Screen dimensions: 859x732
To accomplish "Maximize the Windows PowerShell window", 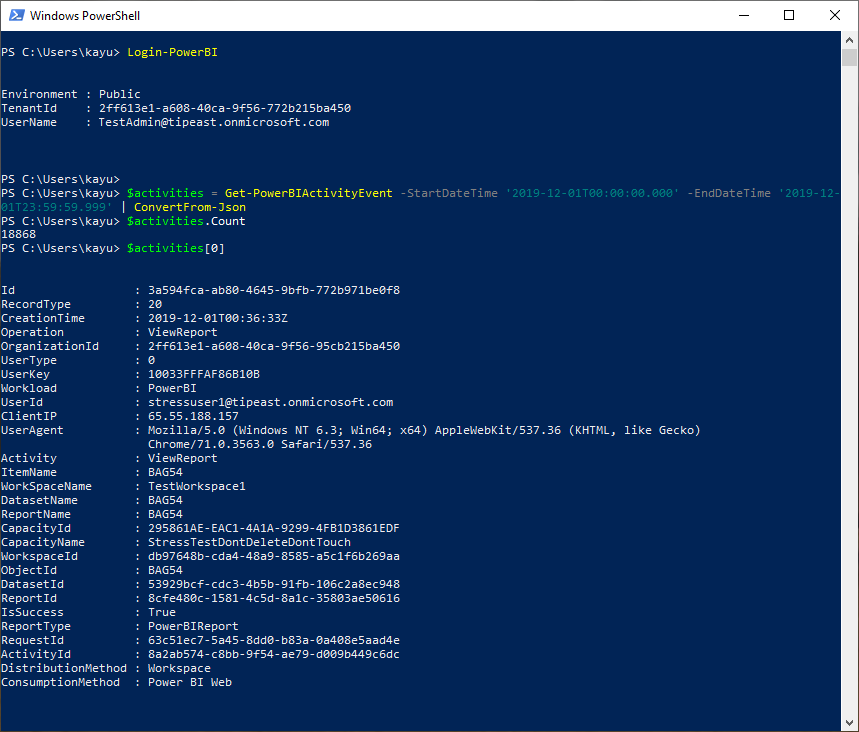I will [789, 16].
